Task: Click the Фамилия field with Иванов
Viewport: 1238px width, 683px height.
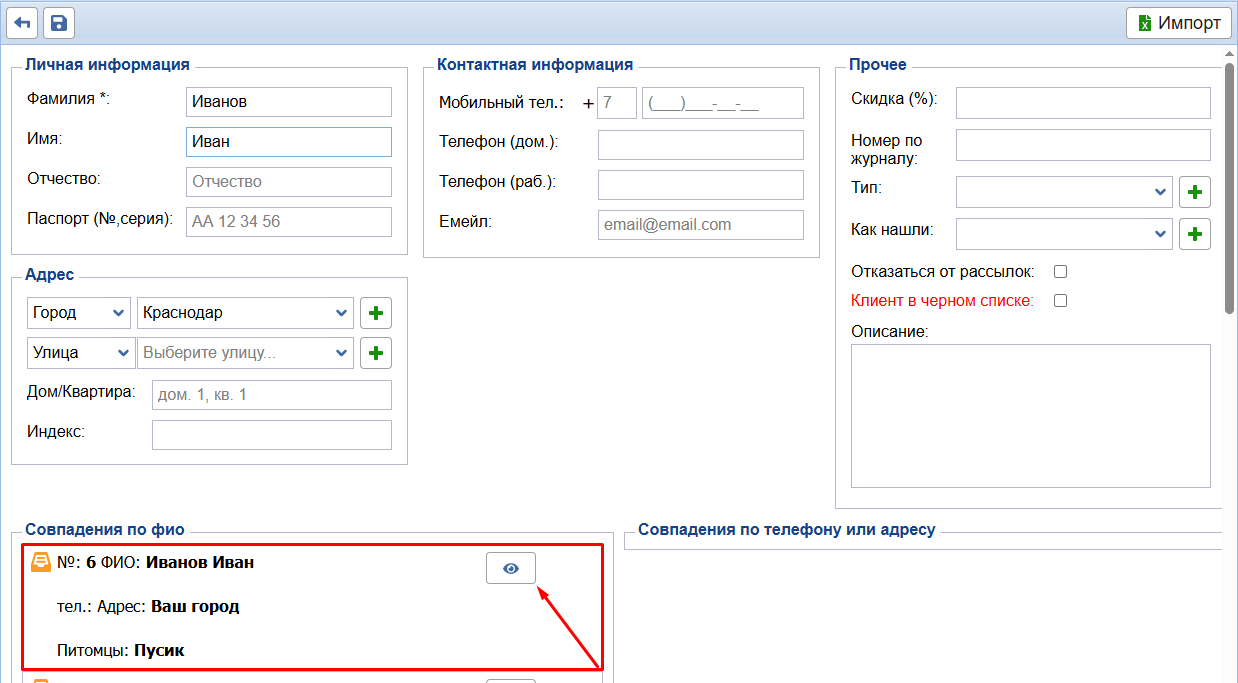Action: tap(289, 102)
